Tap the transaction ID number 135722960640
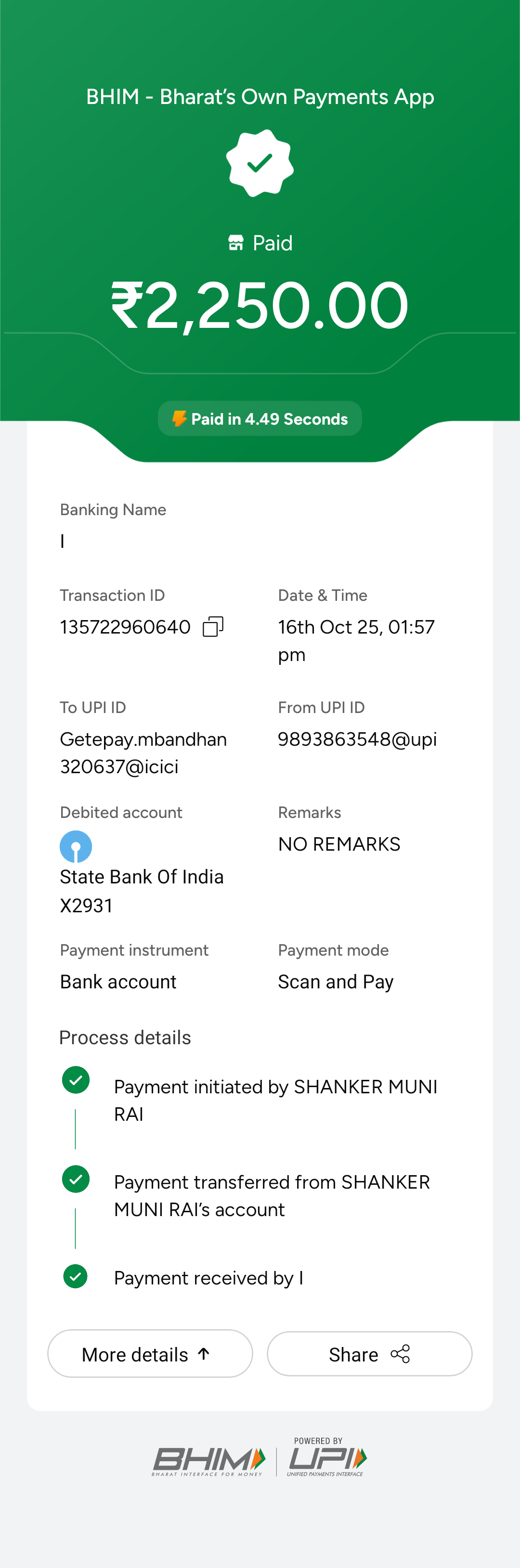Image resolution: width=520 pixels, height=1568 pixels. [x=126, y=627]
